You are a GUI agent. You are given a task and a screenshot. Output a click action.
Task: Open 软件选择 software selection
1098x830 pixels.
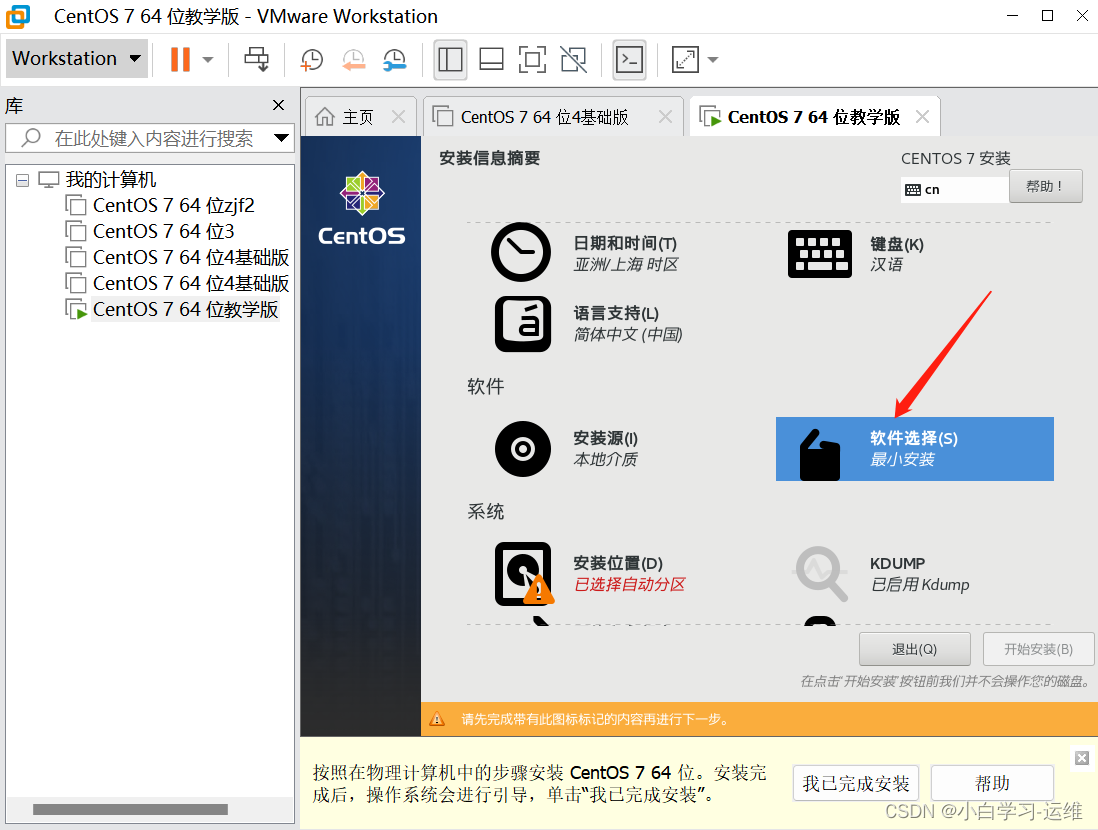click(915, 449)
